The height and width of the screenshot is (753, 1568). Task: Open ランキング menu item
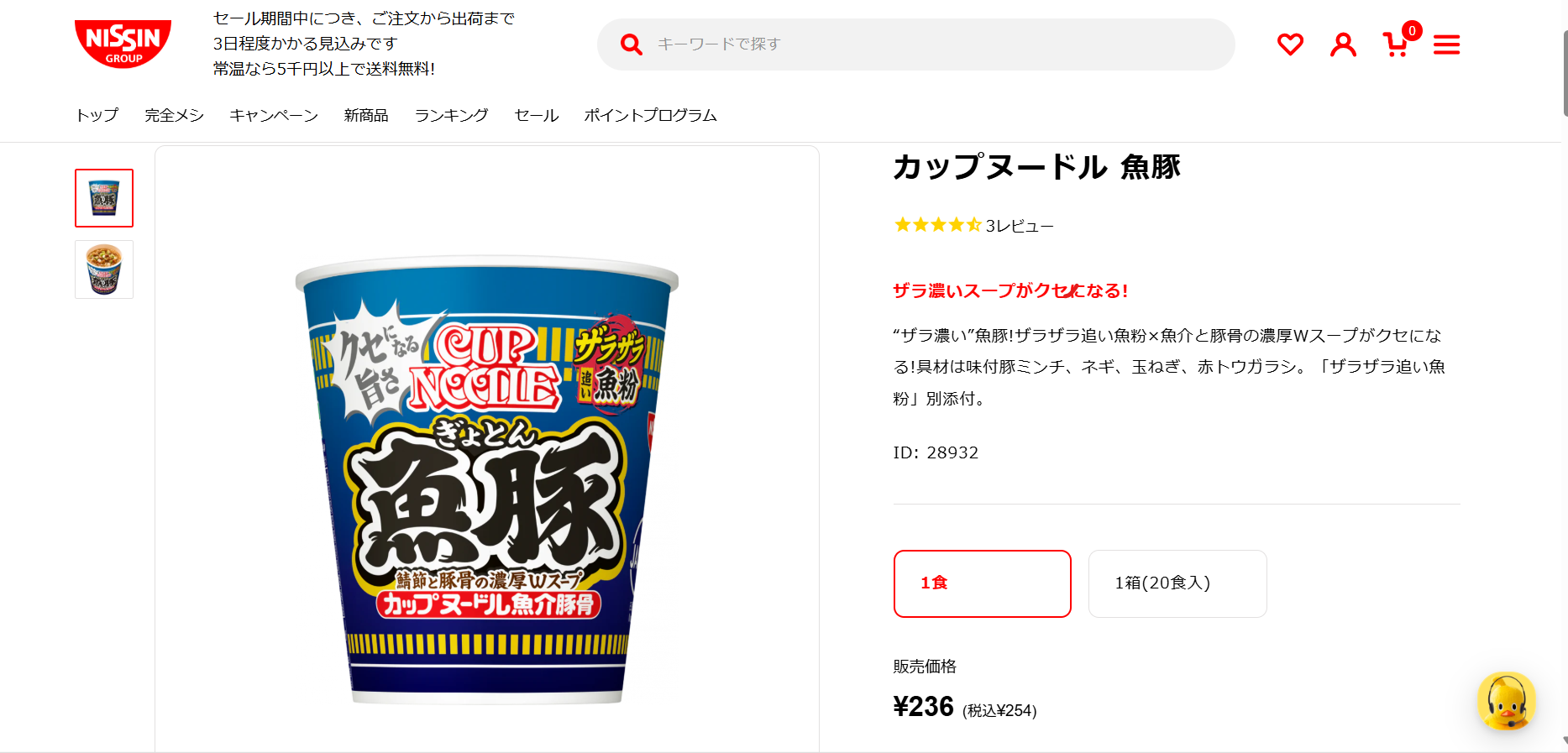tap(451, 115)
